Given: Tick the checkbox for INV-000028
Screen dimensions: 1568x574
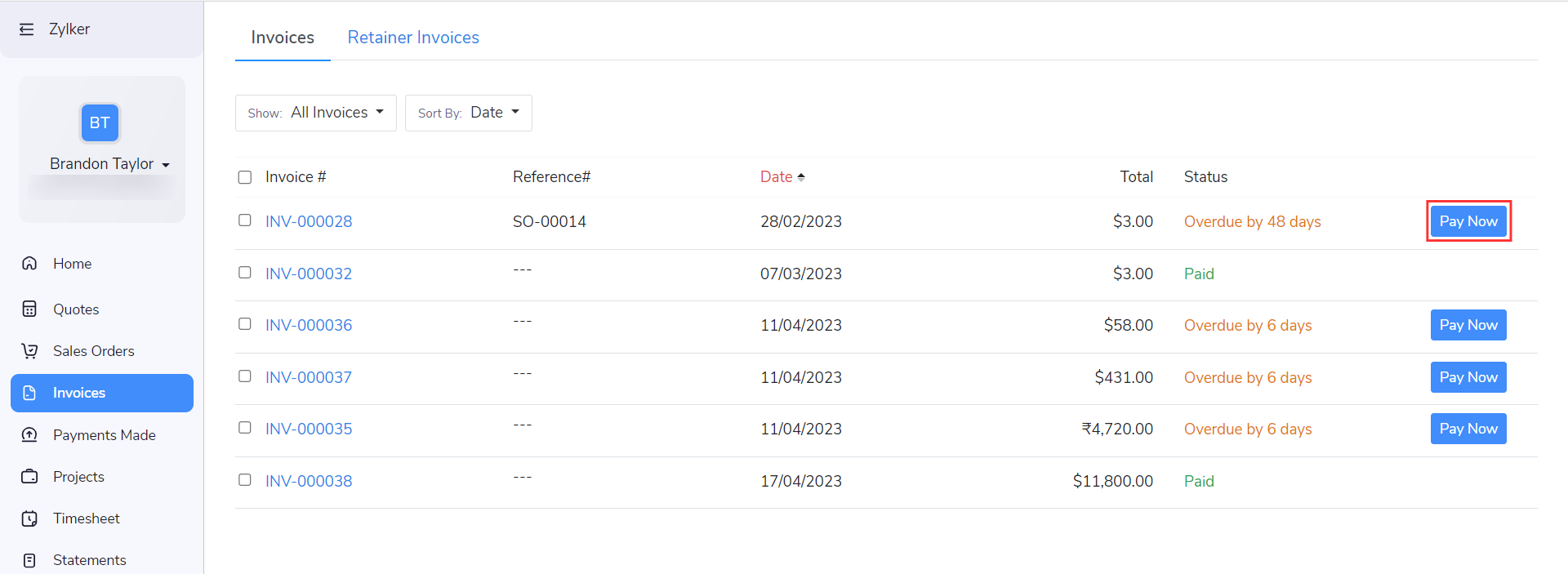Looking at the screenshot, I should point(244,220).
